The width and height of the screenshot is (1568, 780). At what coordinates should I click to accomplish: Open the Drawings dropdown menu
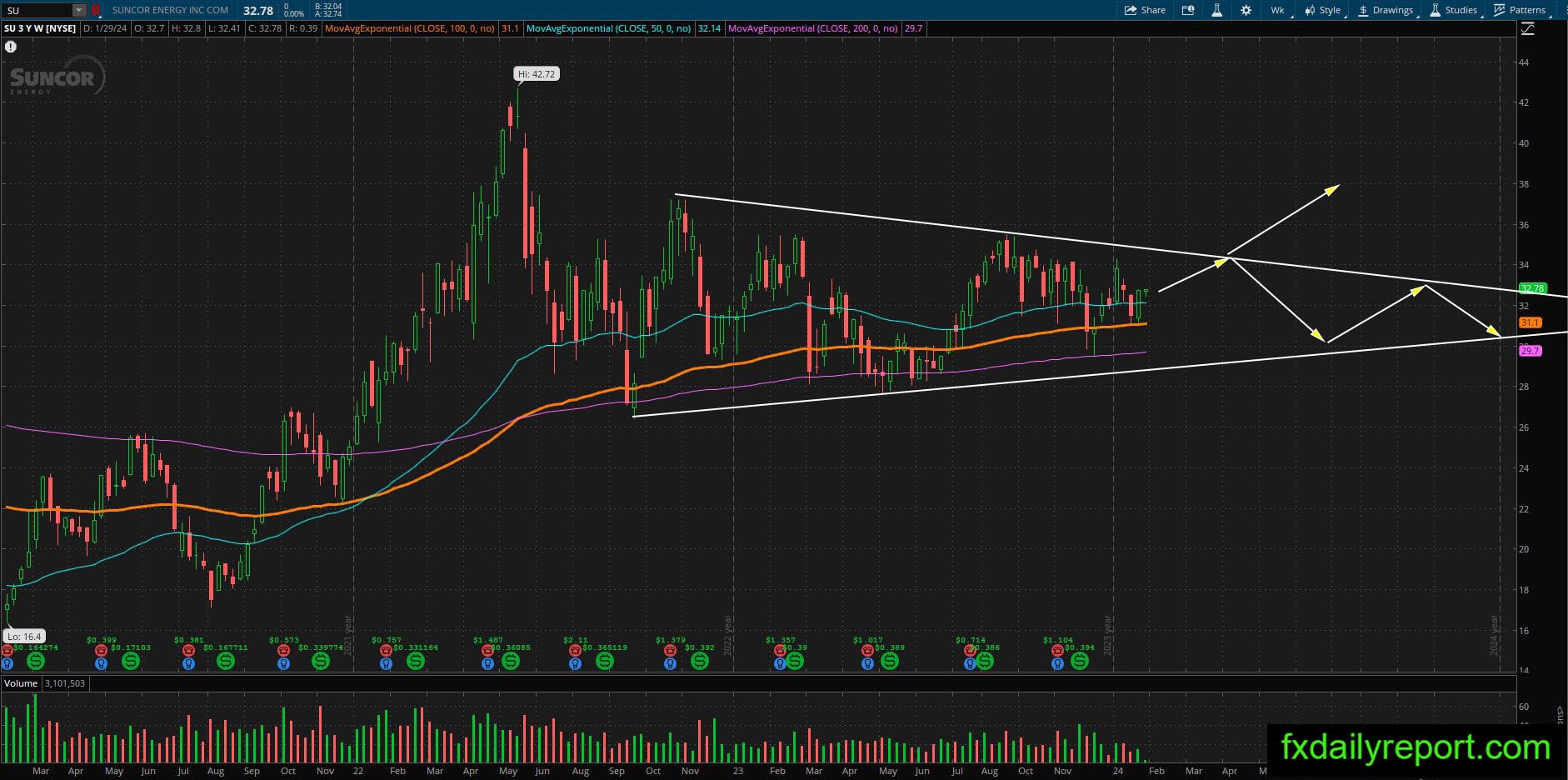point(1386,10)
